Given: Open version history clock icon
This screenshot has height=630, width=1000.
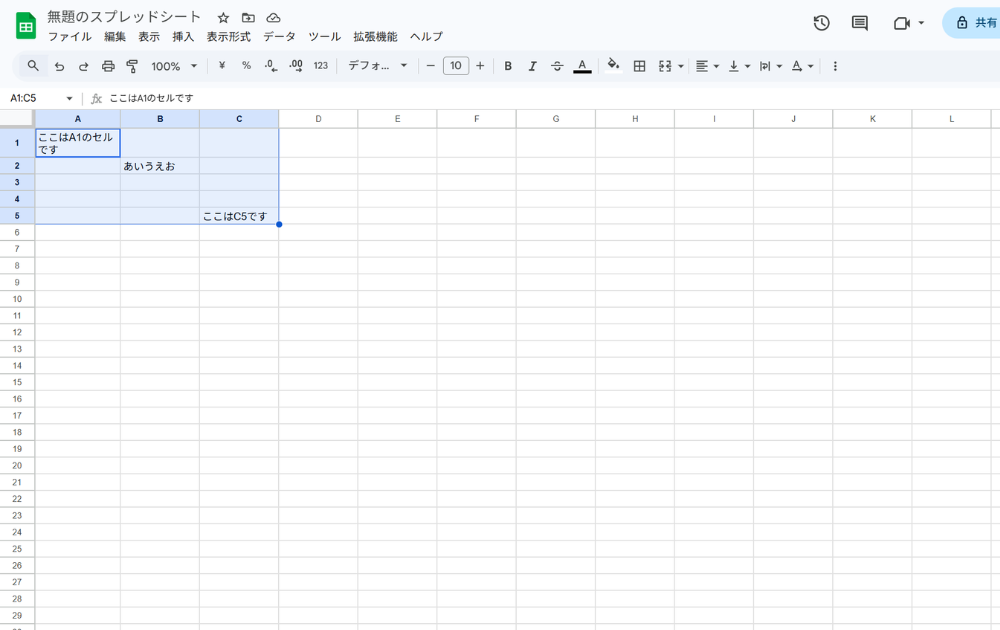Looking at the screenshot, I should tap(821, 23).
